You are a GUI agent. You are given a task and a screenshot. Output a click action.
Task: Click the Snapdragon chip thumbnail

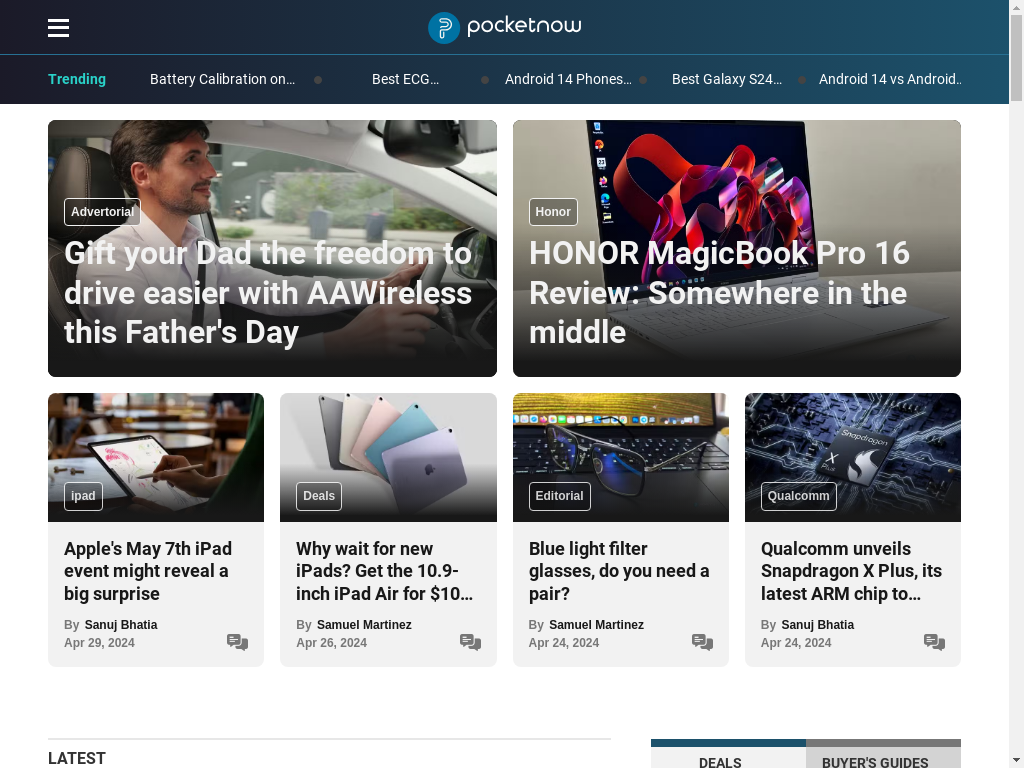[853, 457]
